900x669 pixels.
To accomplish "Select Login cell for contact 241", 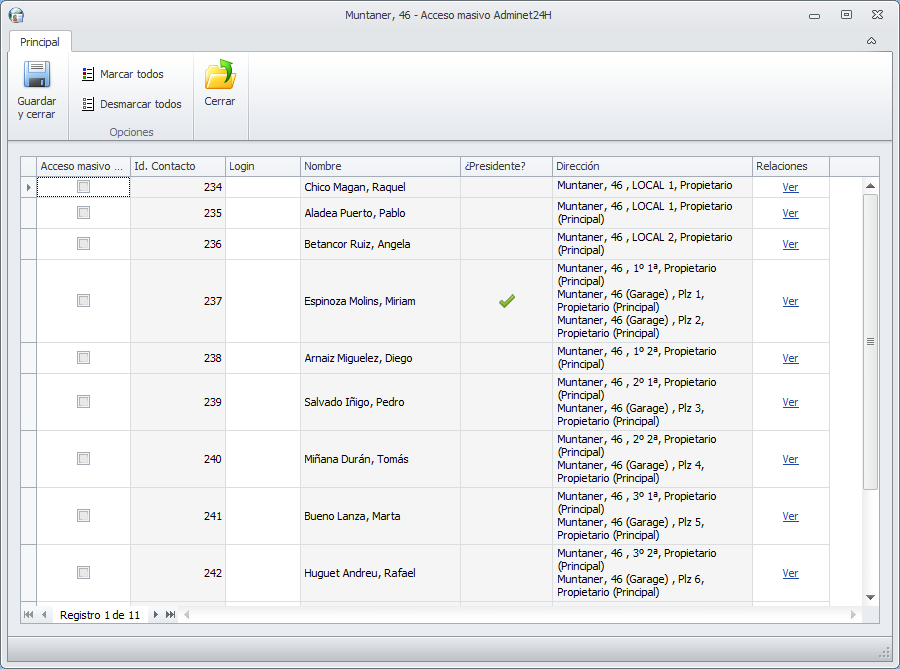I will click(x=263, y=516).
